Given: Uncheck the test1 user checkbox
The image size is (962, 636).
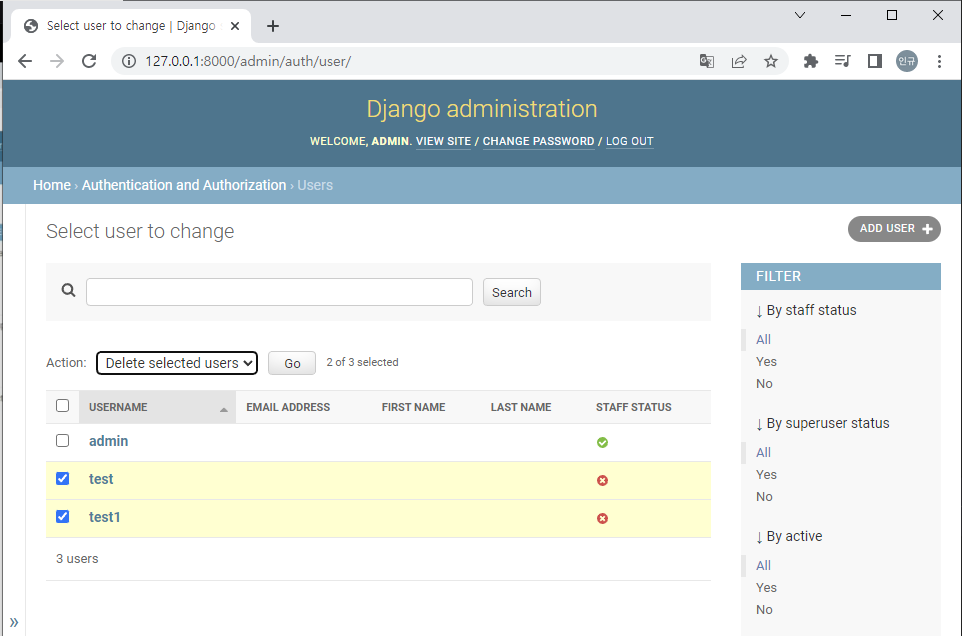Looking at the screenshot, I should pyautogui.click(x=63, y=516).
